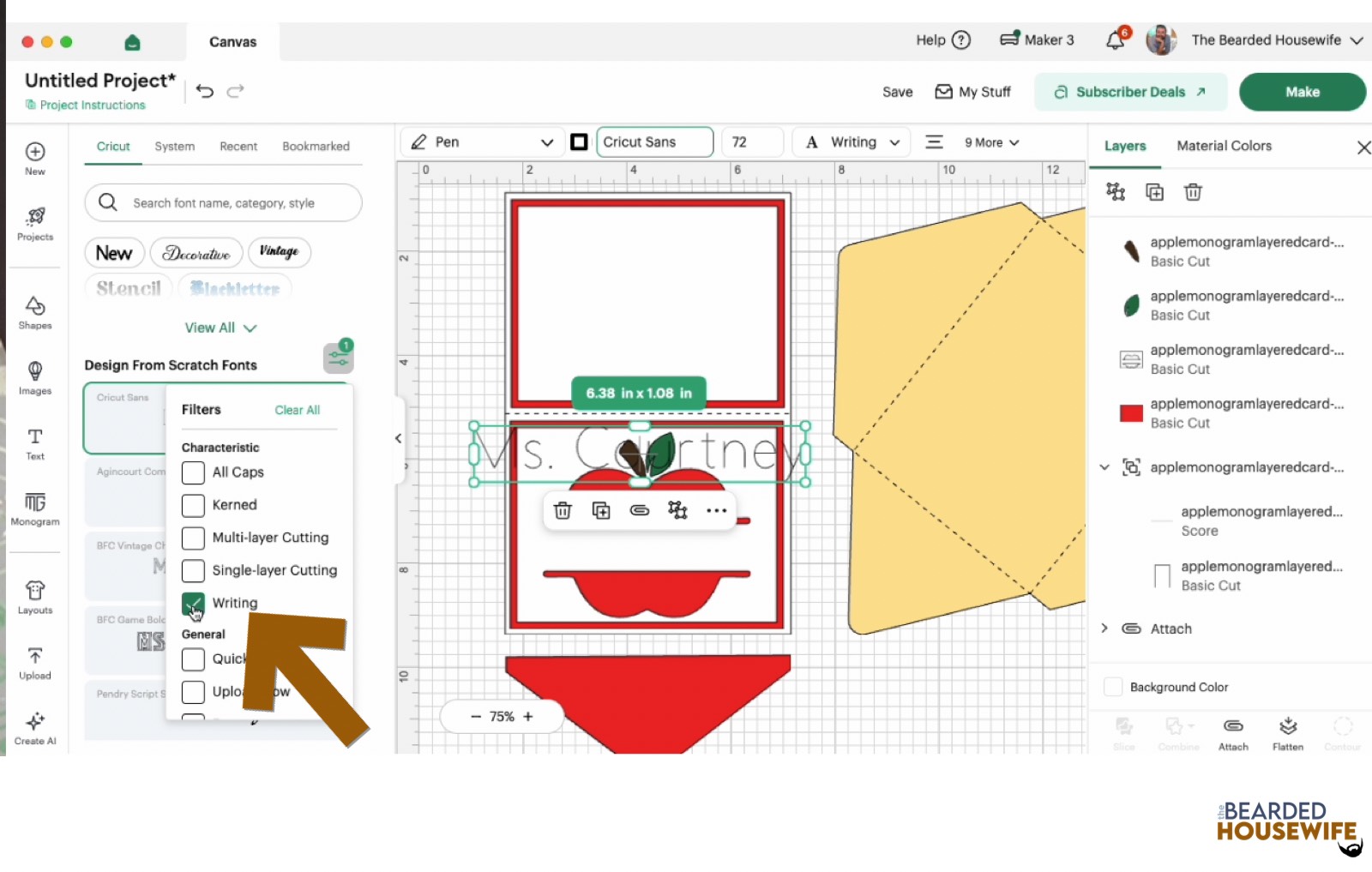
Task: Delete selection via floating toolbar trash
Action: 563,510
